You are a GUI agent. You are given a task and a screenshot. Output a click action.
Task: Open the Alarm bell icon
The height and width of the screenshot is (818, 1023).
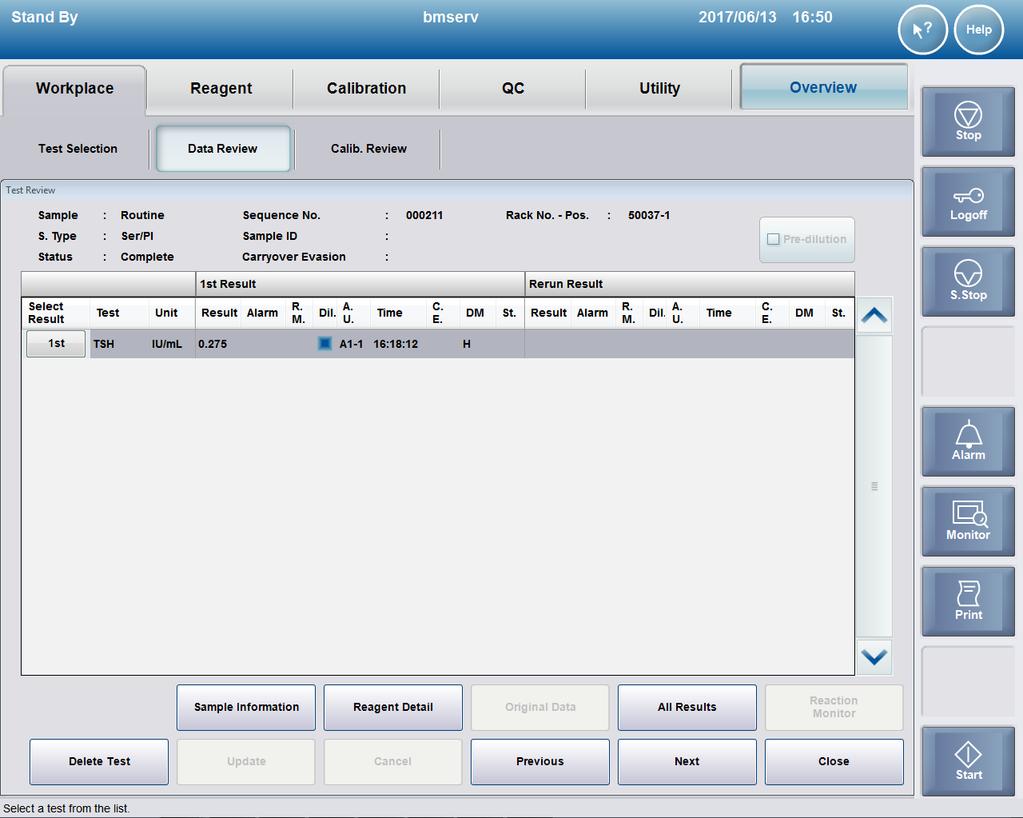pos(968,442)
